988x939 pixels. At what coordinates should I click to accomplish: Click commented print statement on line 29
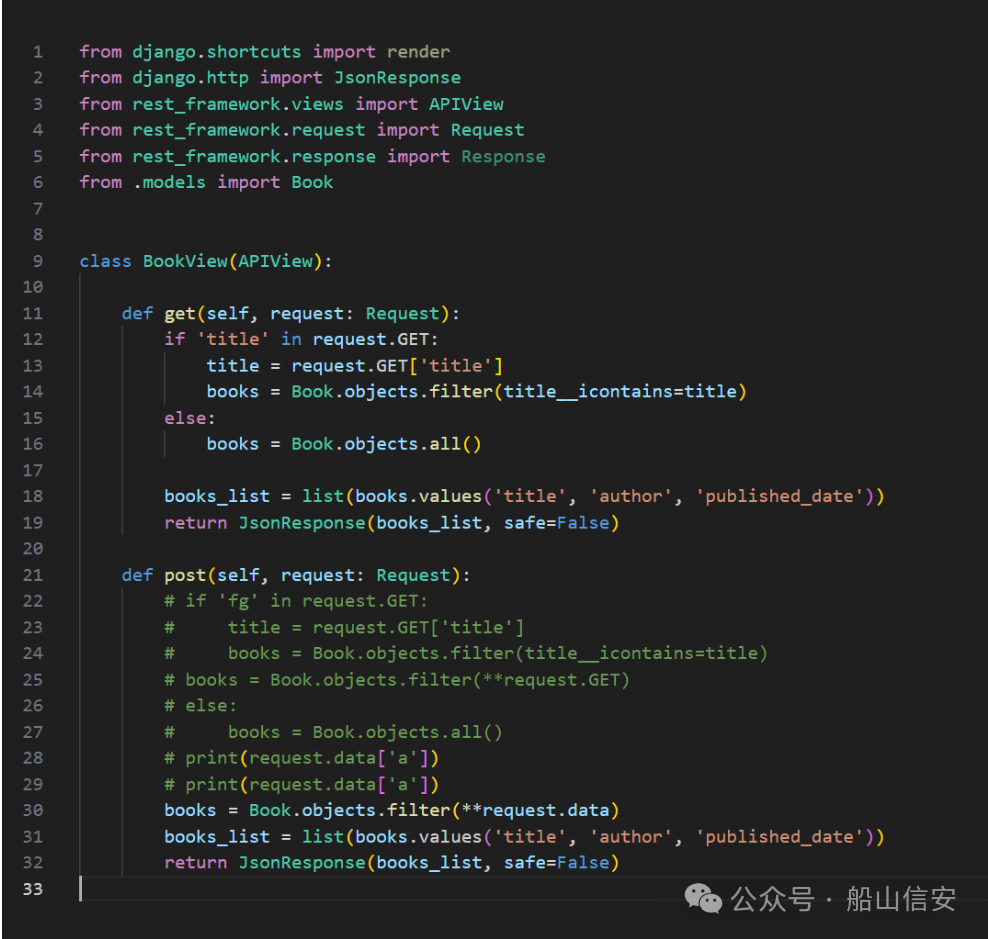(302, 784)
